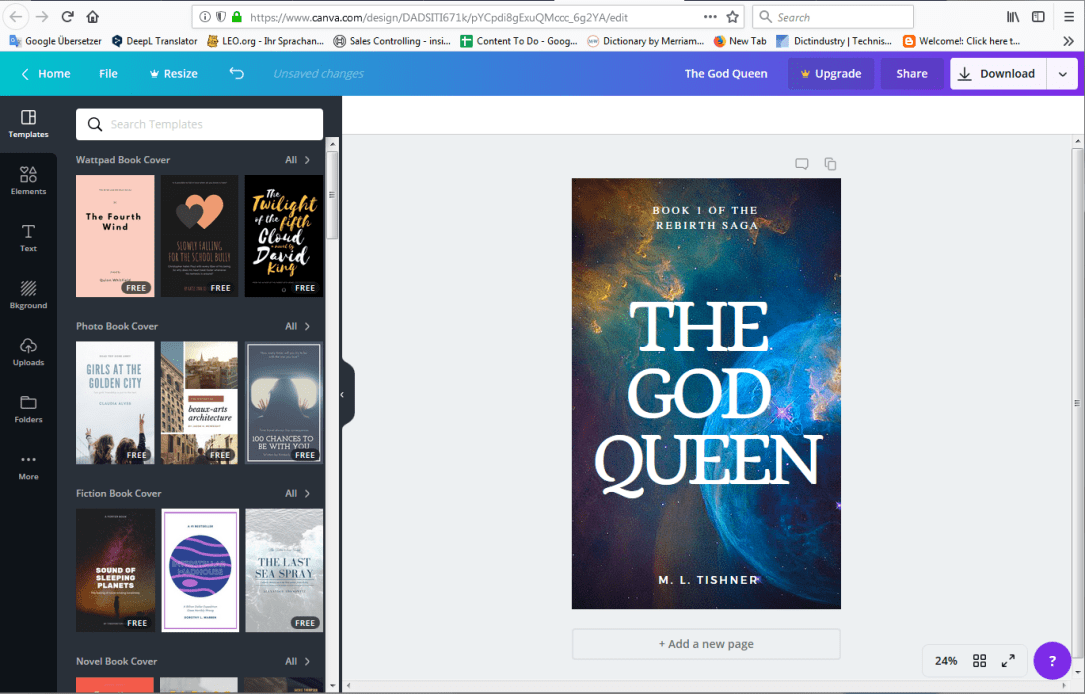
Task: Open the Uploads panel
Action: pos(28,353)
